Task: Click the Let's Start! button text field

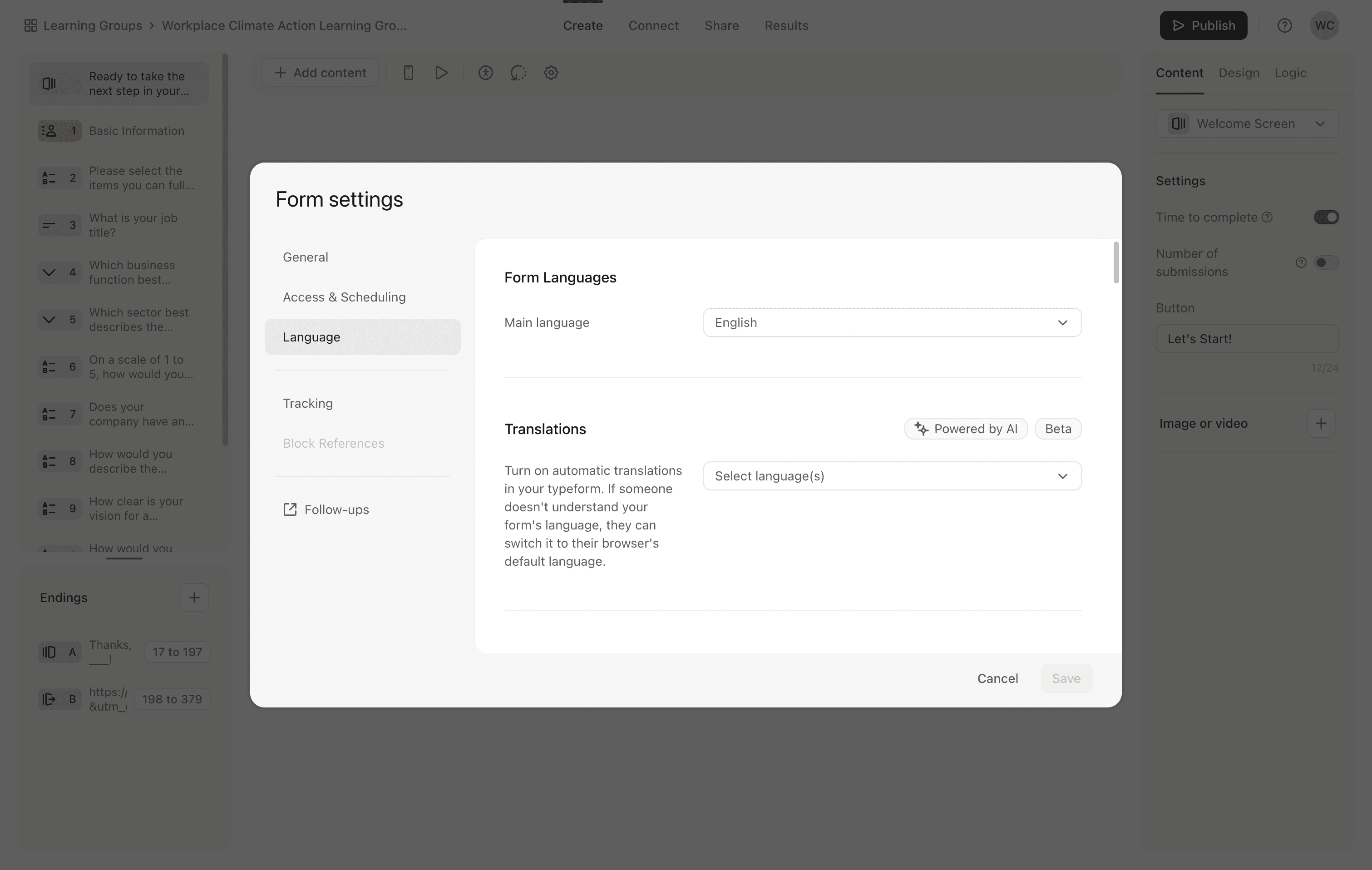Action: (x=1247, y=339)
